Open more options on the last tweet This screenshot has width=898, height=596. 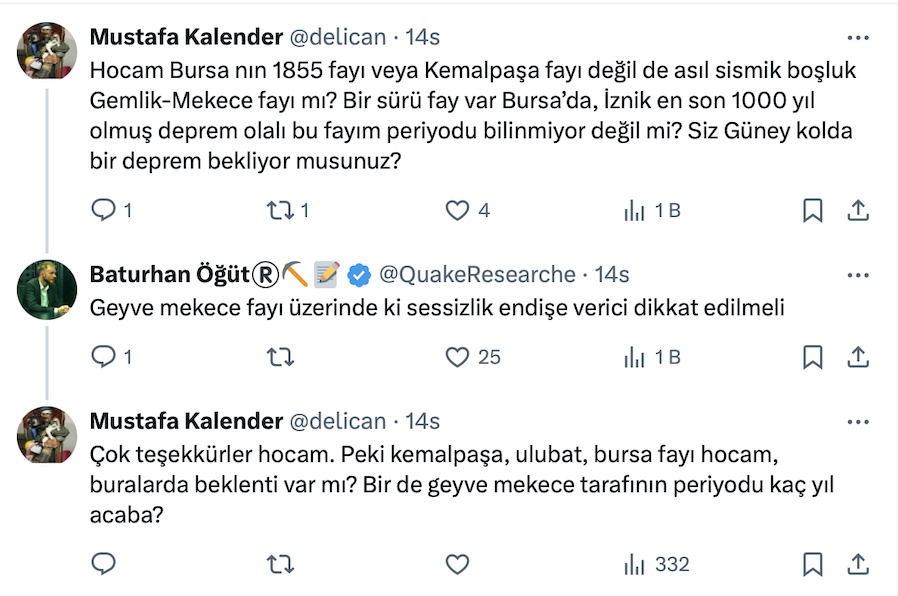[x=857, y=421]
